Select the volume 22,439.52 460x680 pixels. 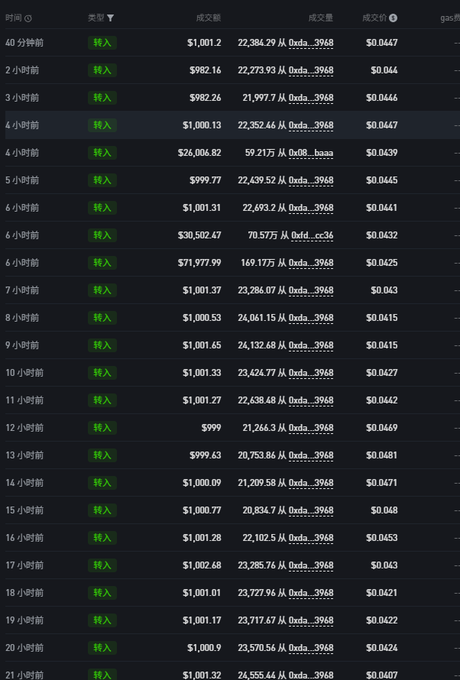click(257, 180)
